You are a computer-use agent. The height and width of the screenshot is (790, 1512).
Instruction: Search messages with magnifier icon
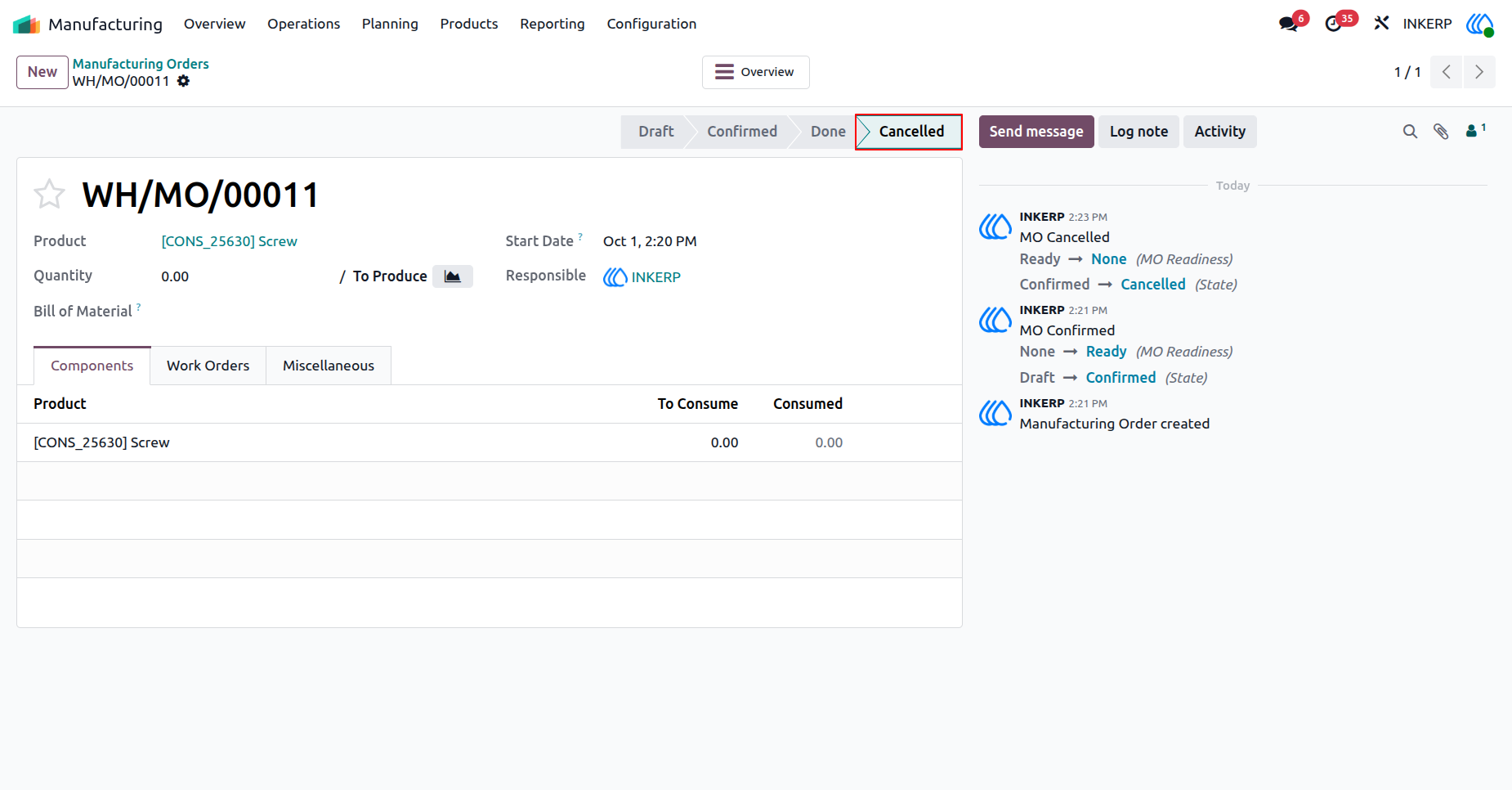coord(1410,131)
